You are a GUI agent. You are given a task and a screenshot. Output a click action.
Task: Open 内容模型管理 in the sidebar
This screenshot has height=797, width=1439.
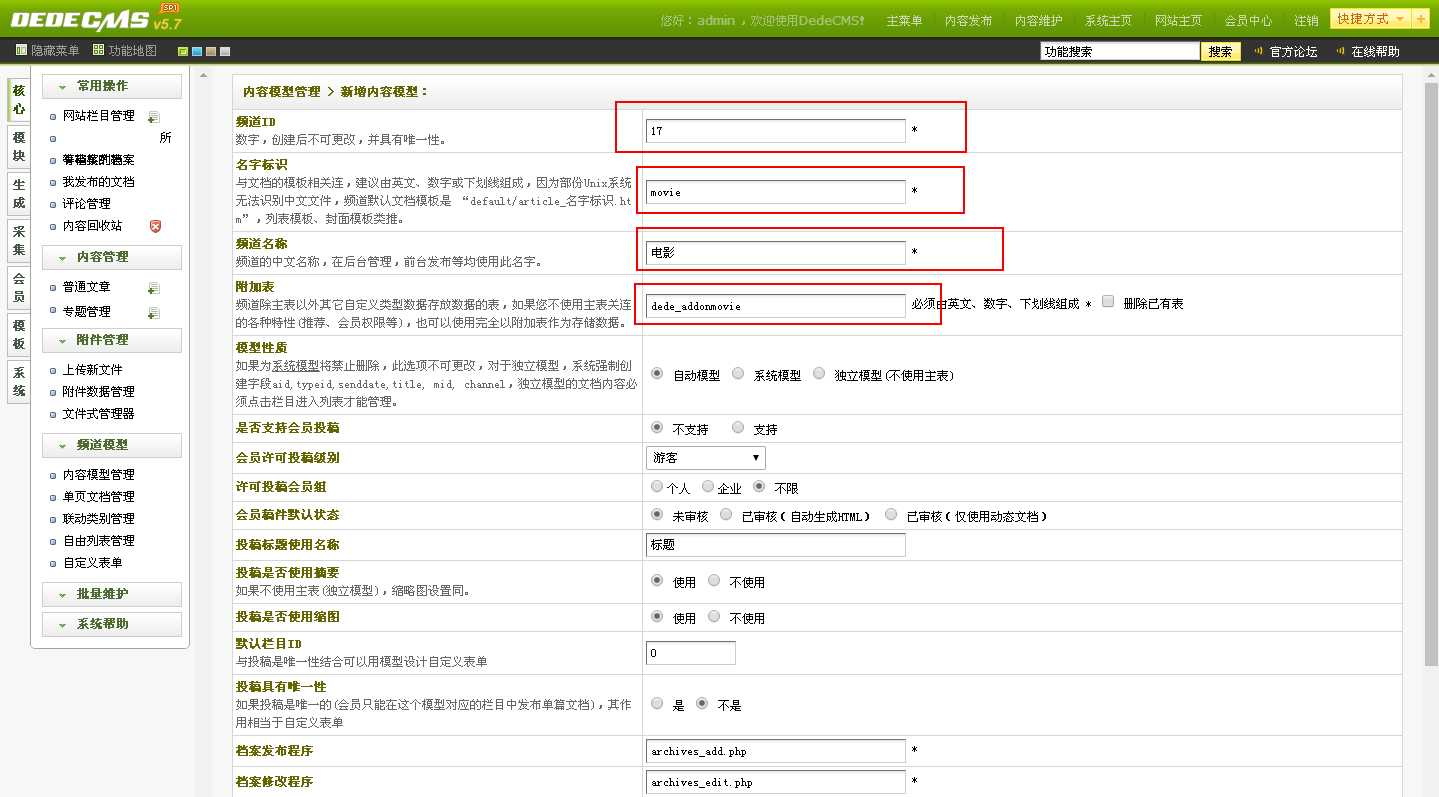click(98, 475)
